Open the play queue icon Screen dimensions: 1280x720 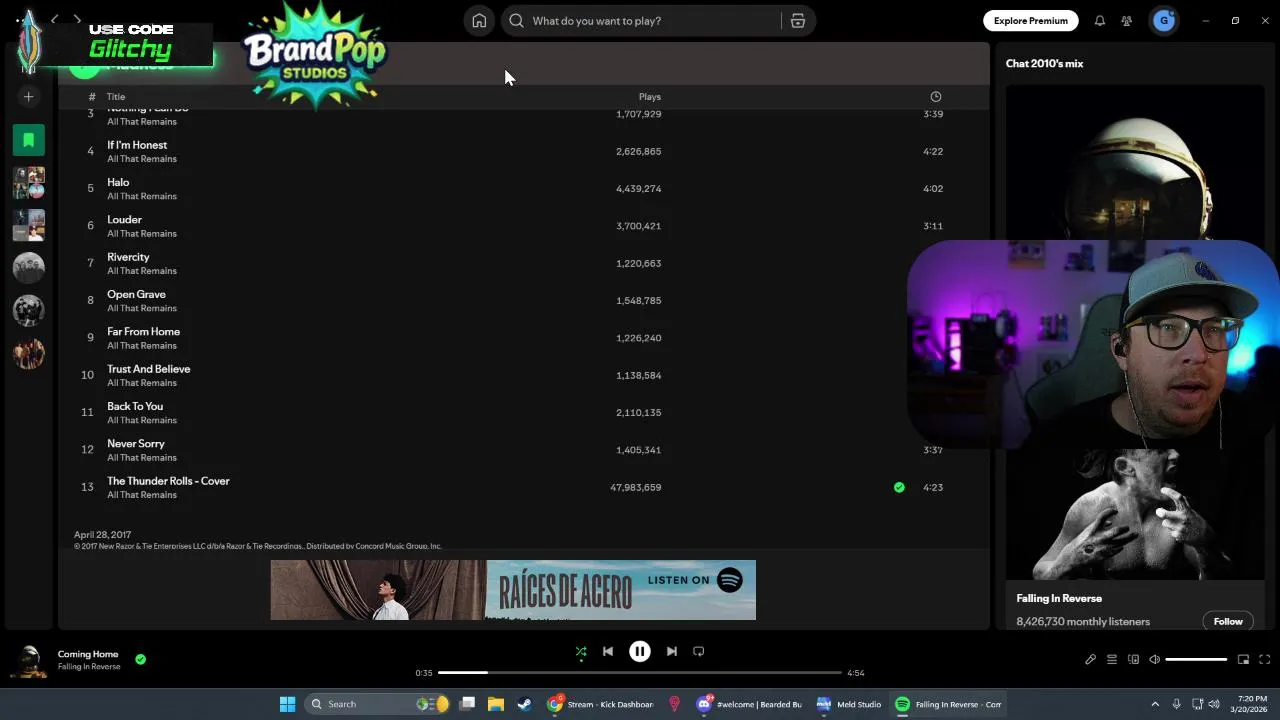[x=1112, y=660]
